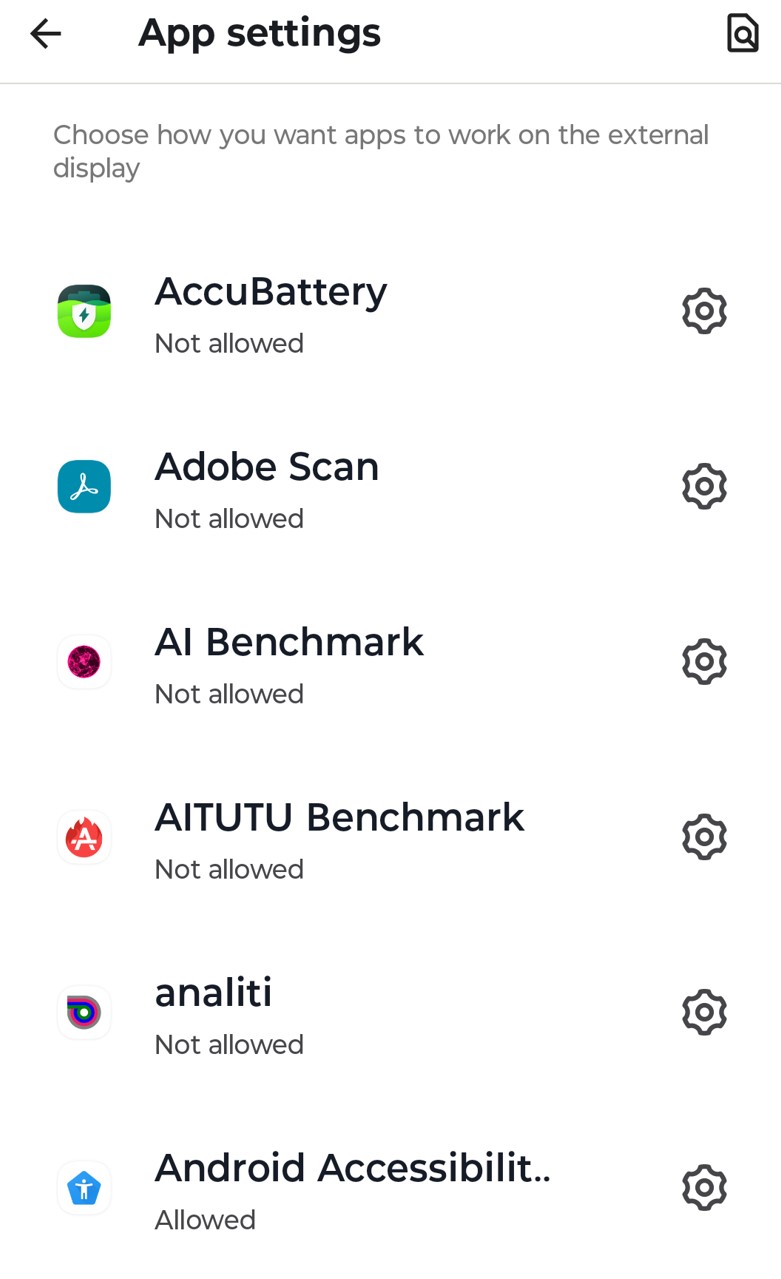781x1279 pixels.
Task: Go back using the arrow icon
Action: (x=46, y=34)
